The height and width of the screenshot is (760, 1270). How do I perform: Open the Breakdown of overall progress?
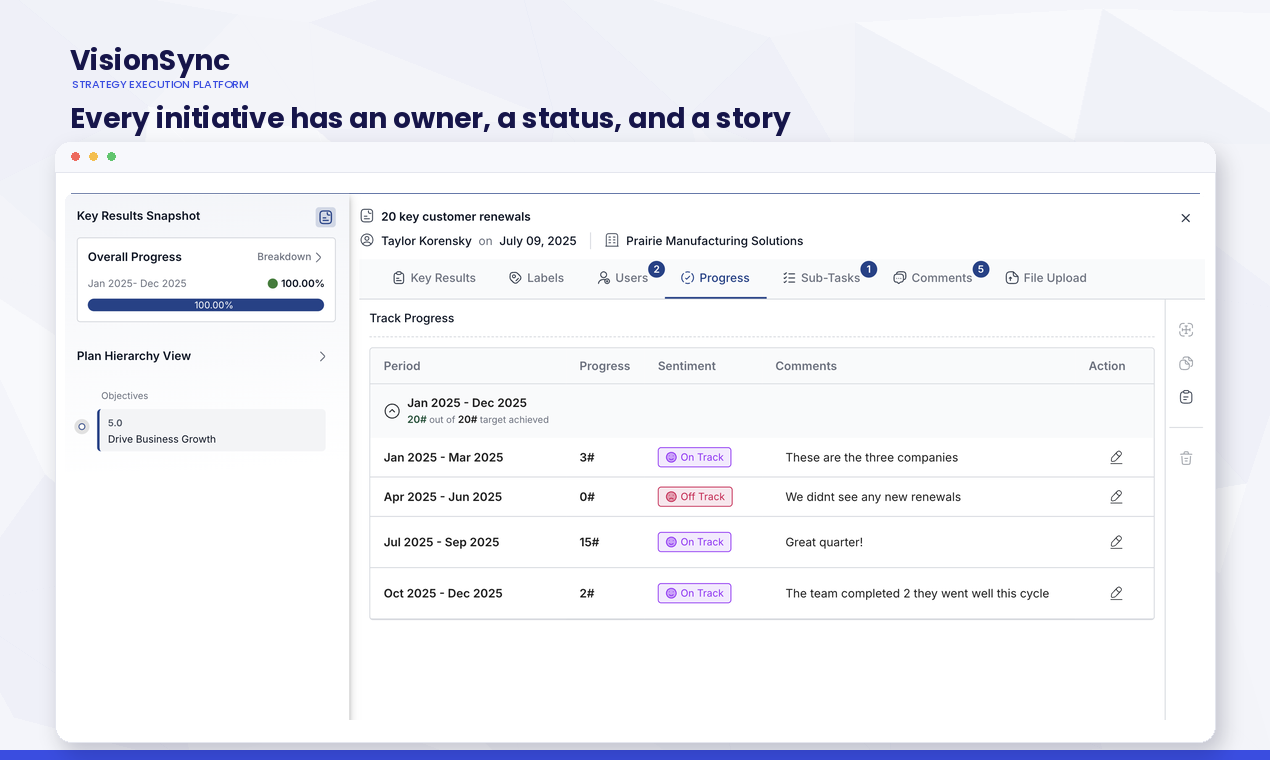pyautogui.click(x=289, y=257)
